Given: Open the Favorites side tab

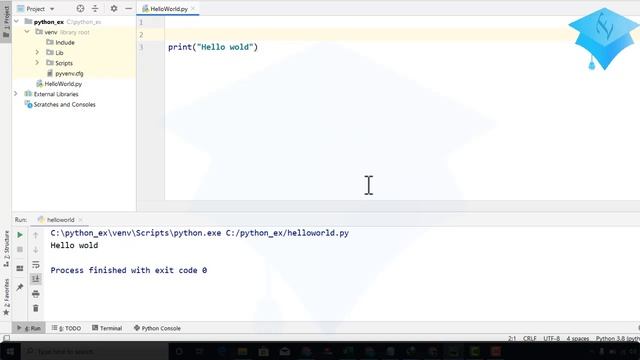Looking at the screenshot, I should point(6,297).
